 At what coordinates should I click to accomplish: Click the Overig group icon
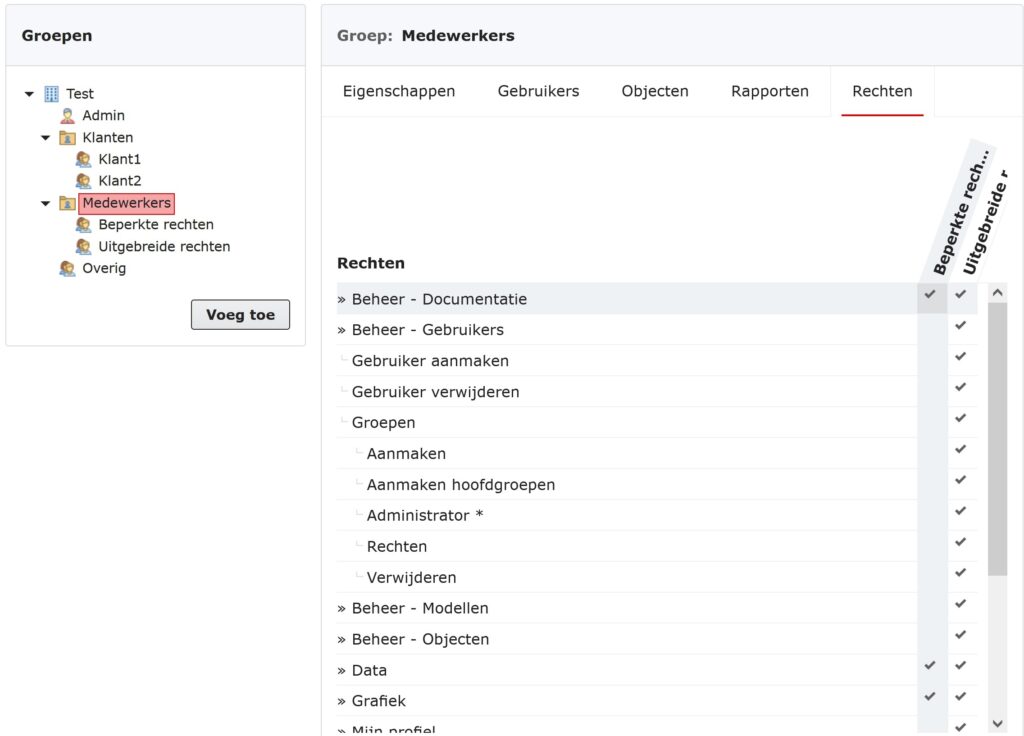point(67,269)
